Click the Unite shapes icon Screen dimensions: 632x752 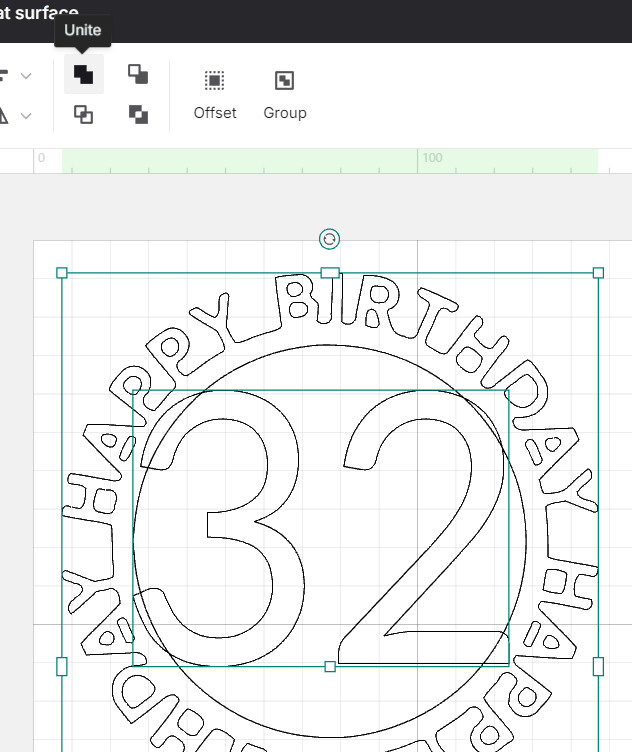click(x=84, y=75)
